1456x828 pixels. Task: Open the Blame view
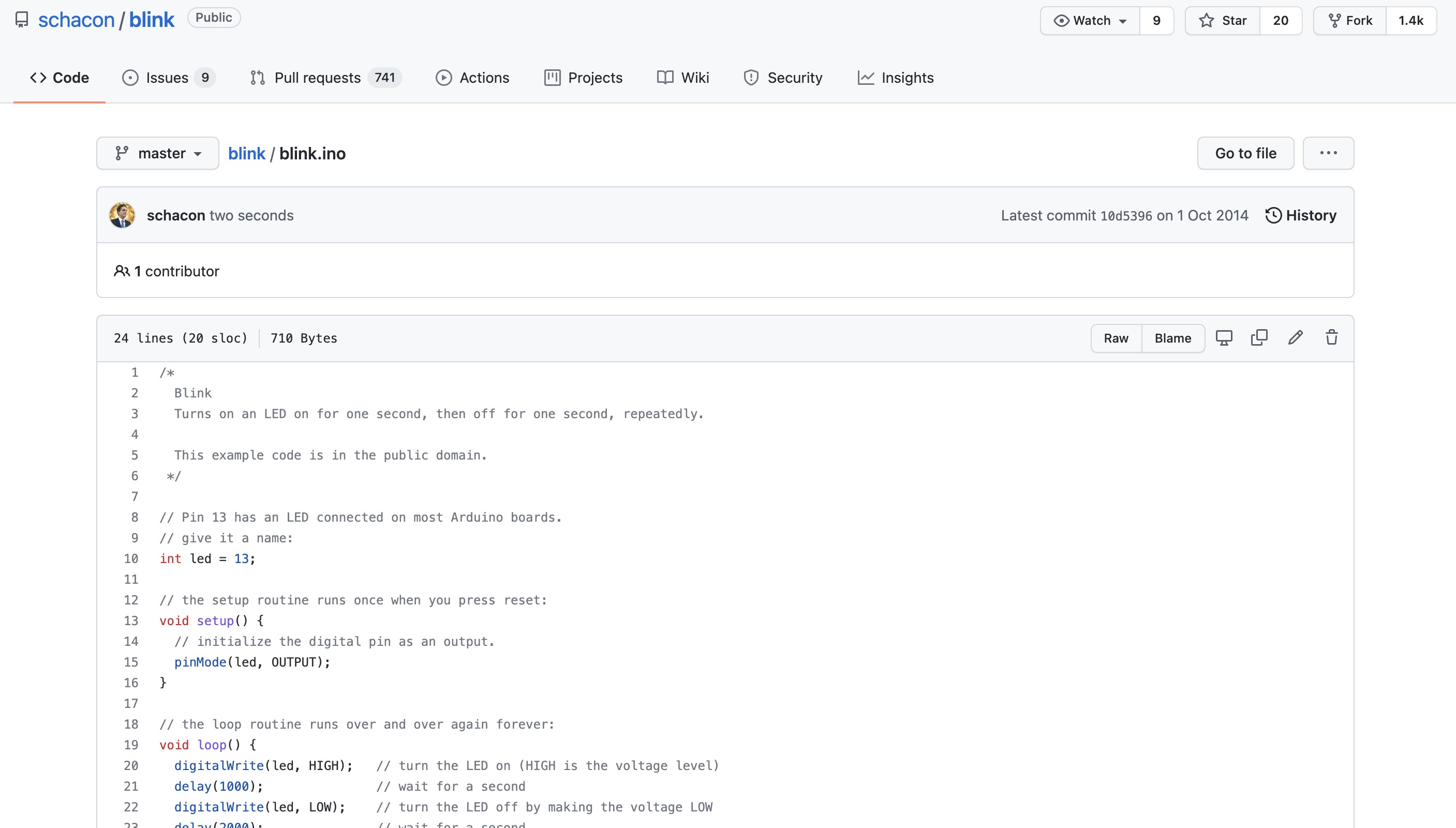[1172, 338]
